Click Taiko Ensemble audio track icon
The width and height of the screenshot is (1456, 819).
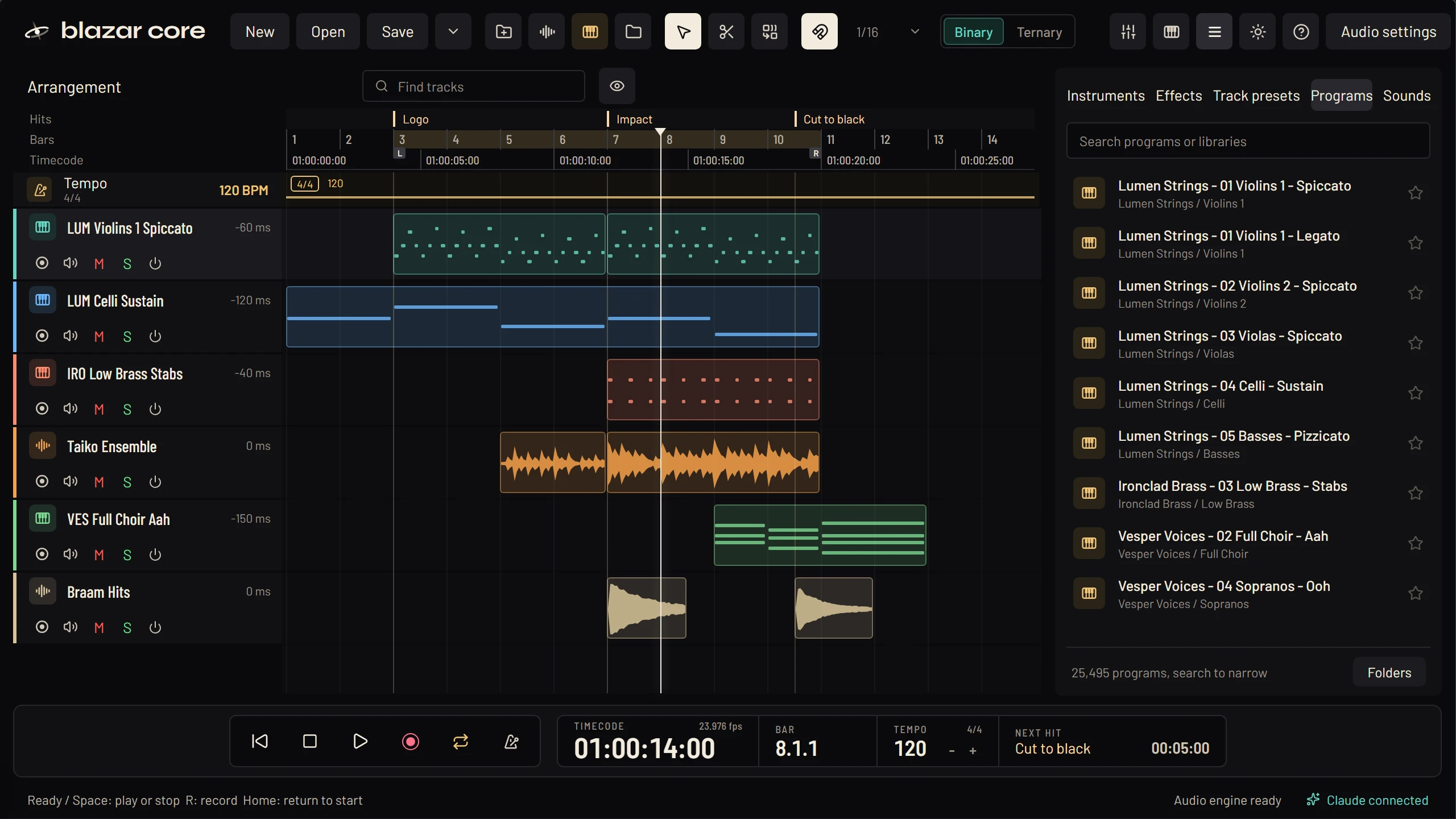coord(43,446)
